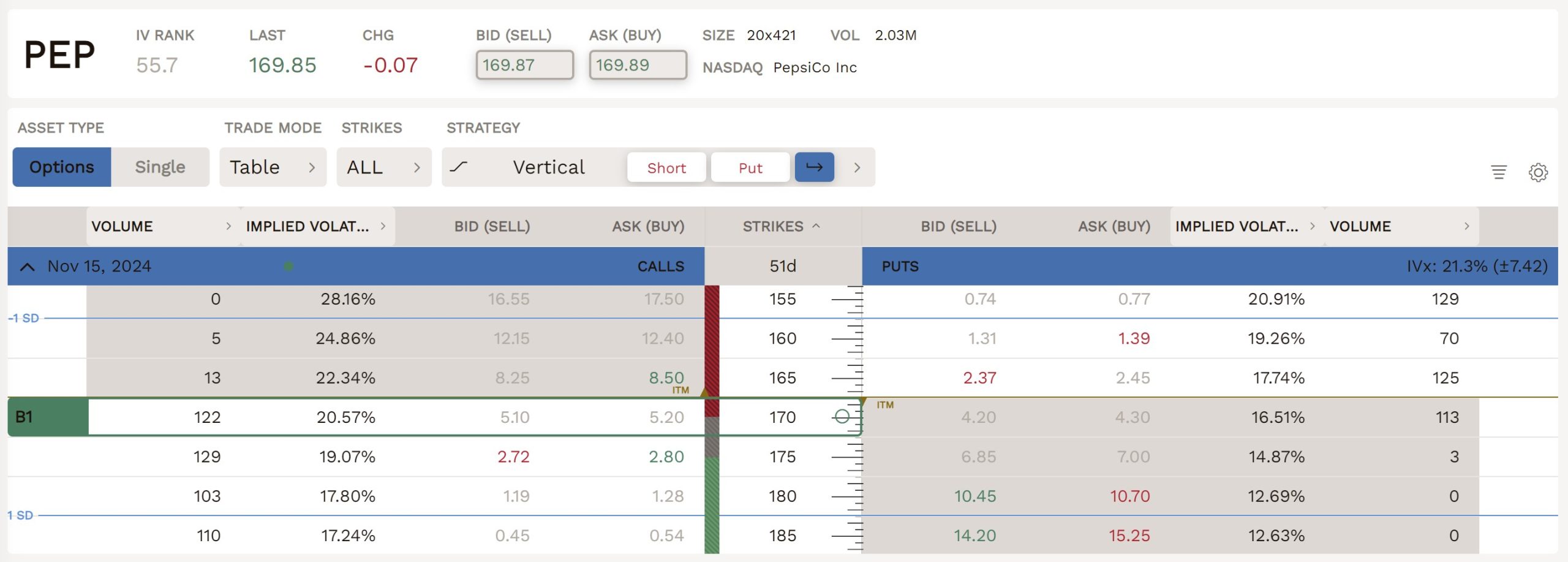1568x562 pixels.
Task: Click the chevron right of strategy selector
Action: point(857,167)
